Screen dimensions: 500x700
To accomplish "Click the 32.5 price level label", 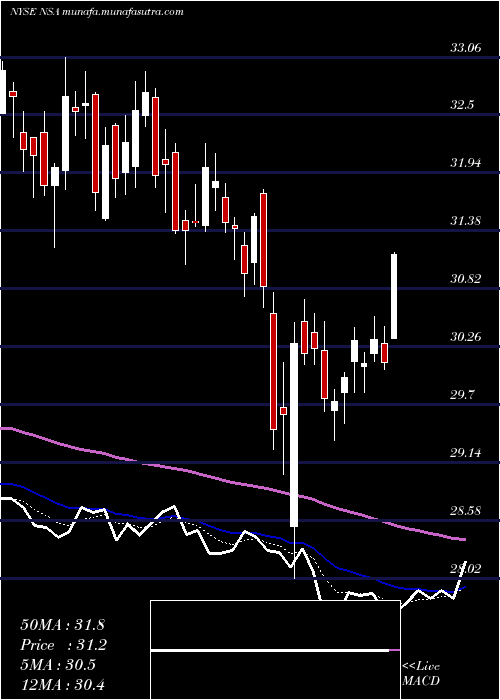I will (x=462, y=105).
